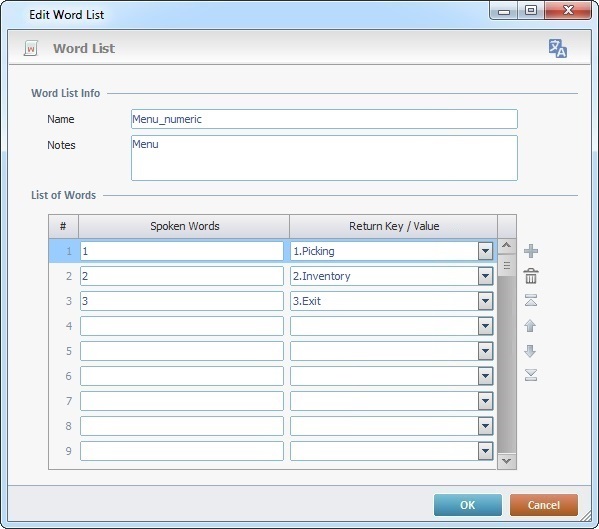The image size is (599, 529).
Task: Expand the 3.Exit return value dropdown
Action: (485, 301)
